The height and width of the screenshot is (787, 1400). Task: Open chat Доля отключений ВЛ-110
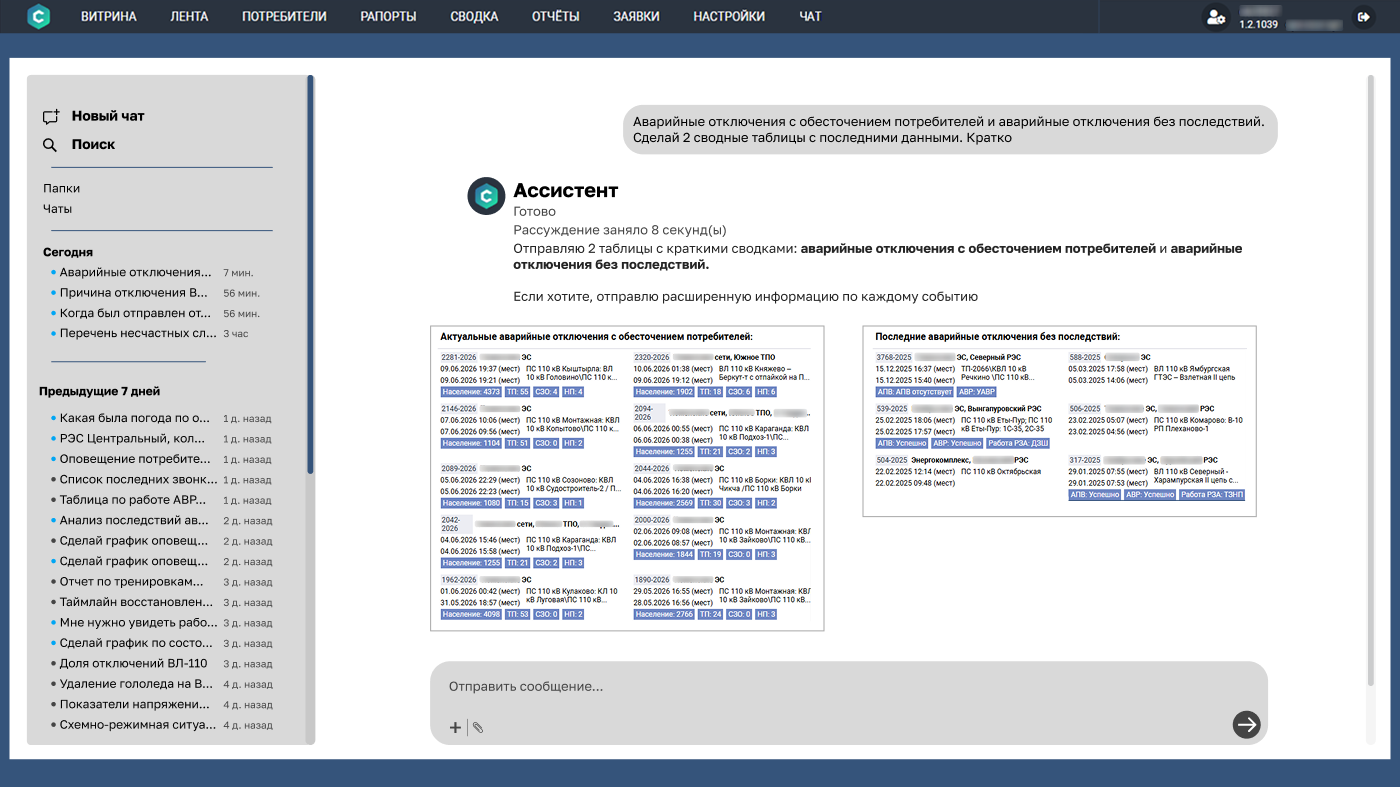tap(133, 663)
